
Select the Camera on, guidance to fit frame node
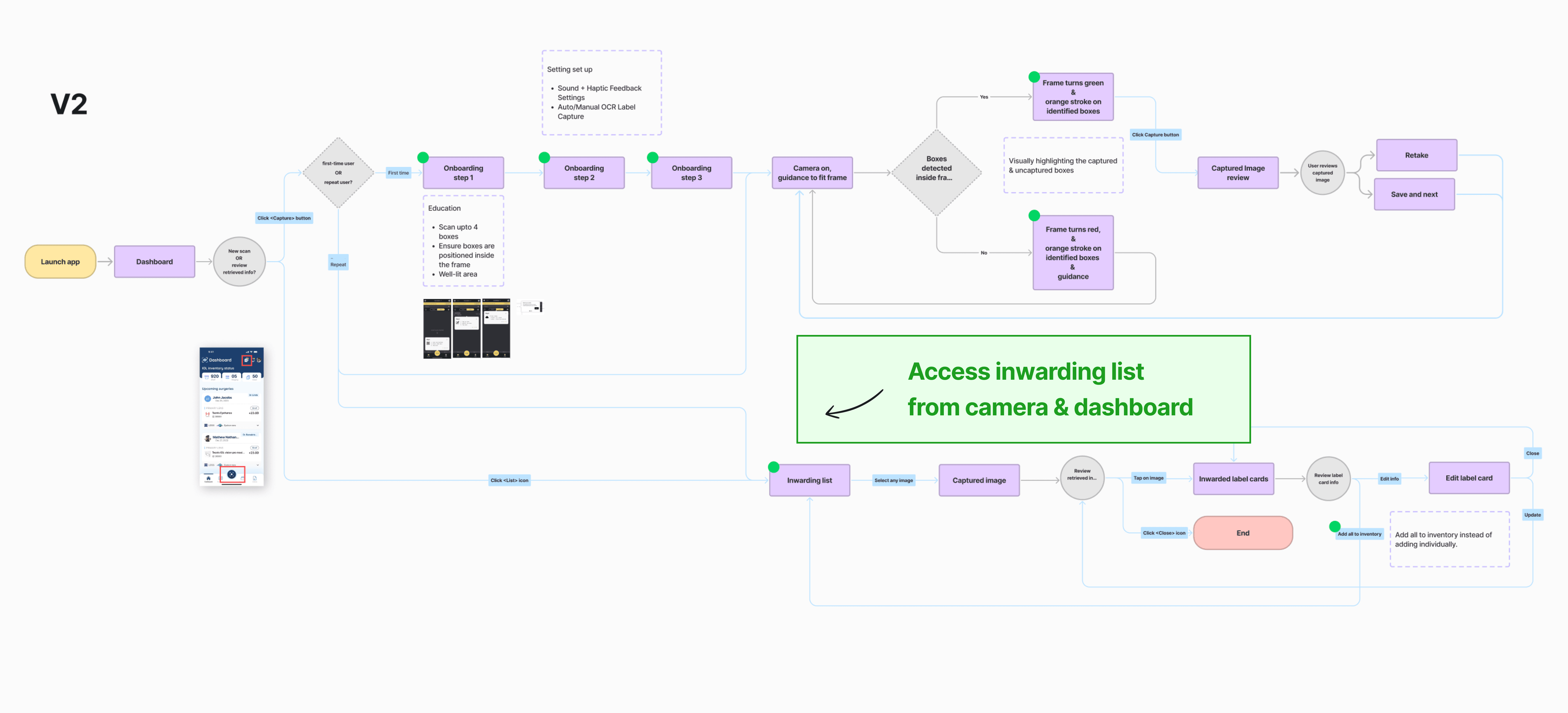[812, 173]
